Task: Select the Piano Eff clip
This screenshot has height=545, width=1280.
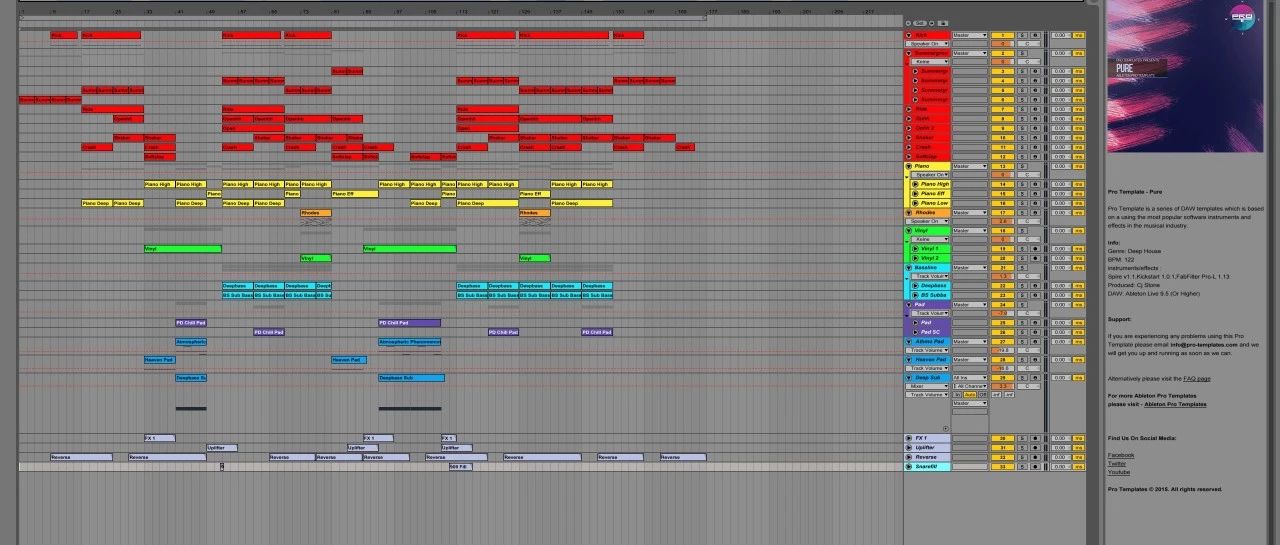Action: [355, 193]
